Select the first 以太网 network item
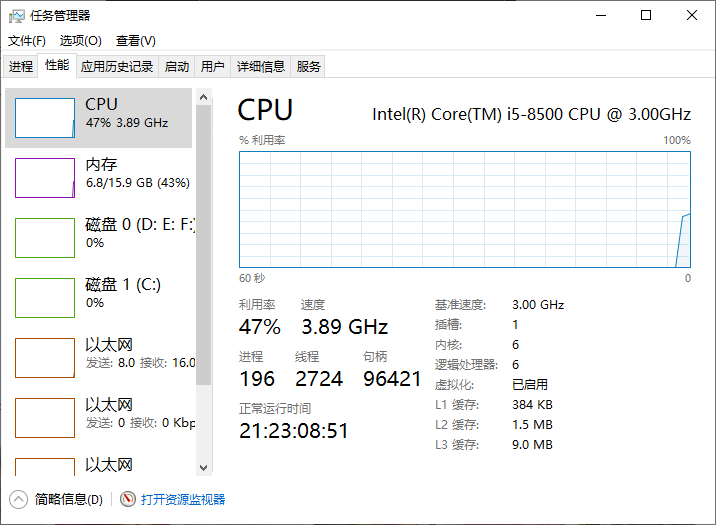 click(99, 358)
